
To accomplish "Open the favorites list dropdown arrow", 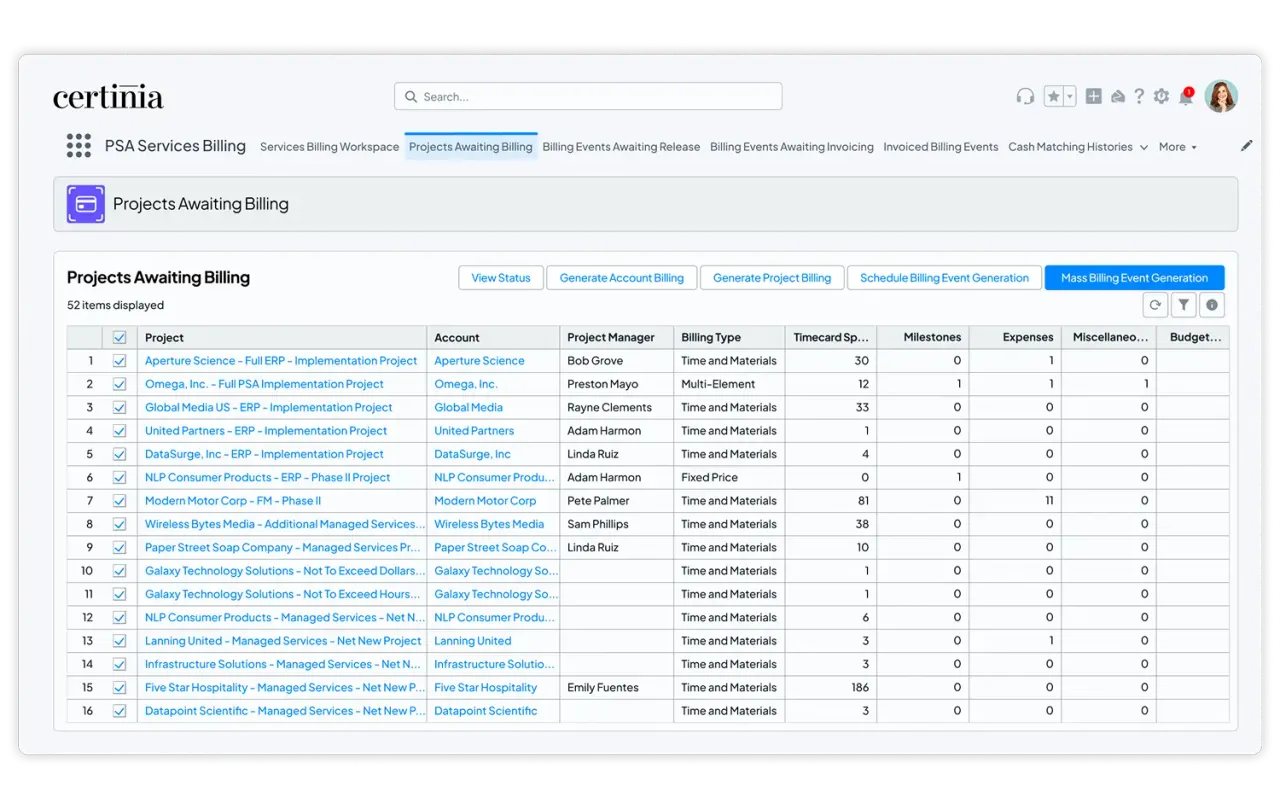I will [x=1070, y=96].
